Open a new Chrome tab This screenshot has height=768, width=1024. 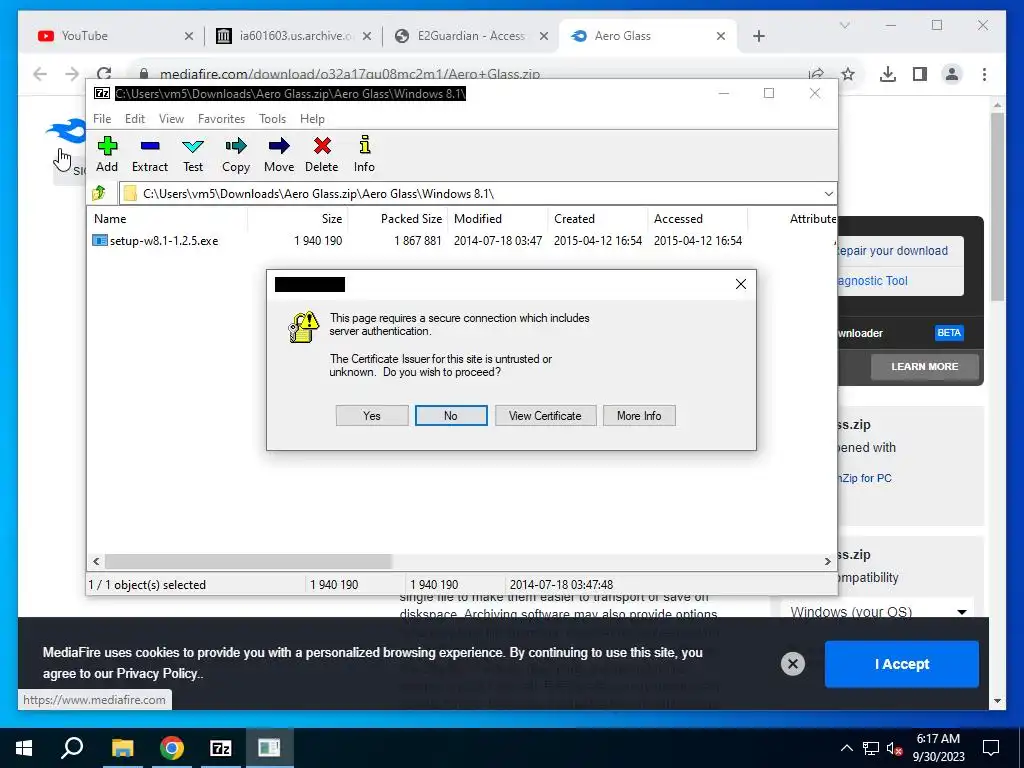coord(758,36)
